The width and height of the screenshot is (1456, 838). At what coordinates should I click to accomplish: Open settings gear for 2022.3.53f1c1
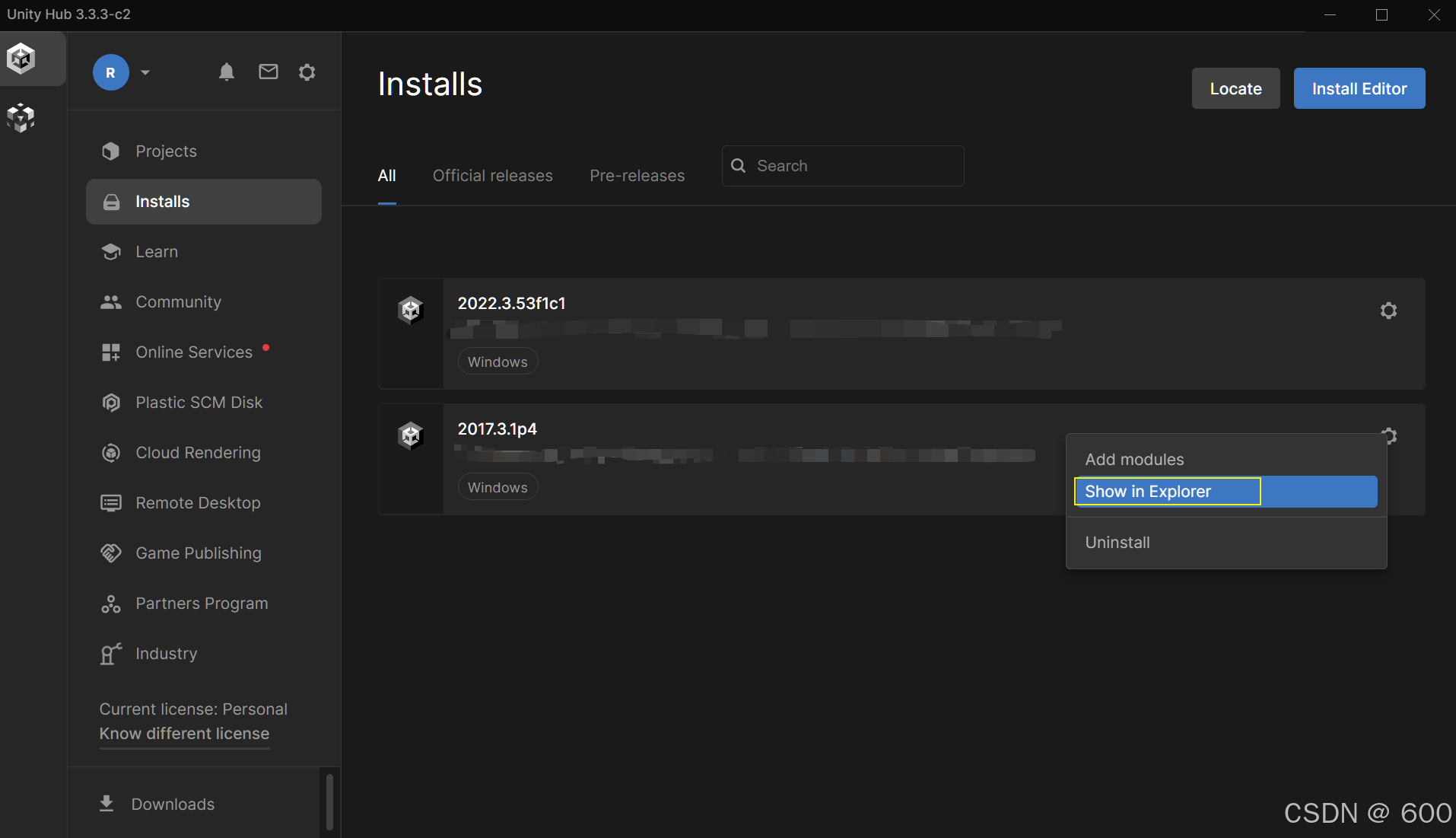(1388, 311)
